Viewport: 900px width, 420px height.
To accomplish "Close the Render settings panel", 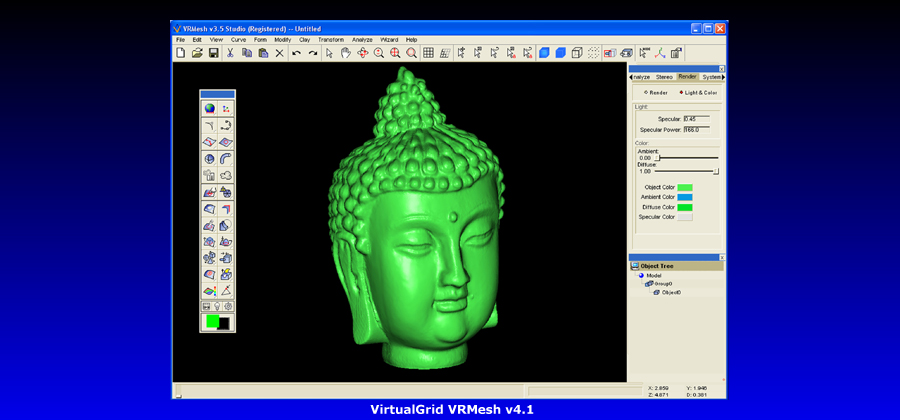I will coord(722,68).
